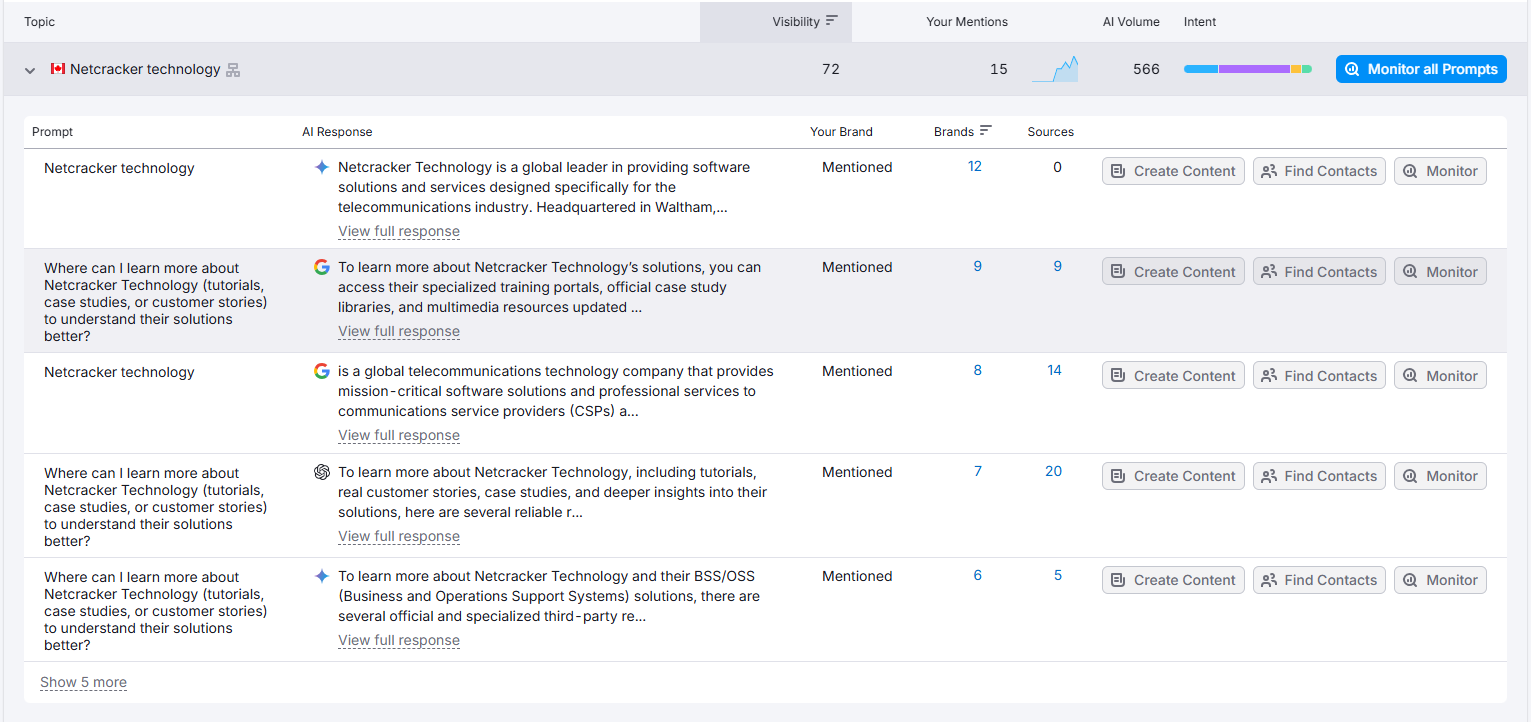
Task: Open the 9 sources count link
Action: pyautogui.click(x=1058, y=266)
